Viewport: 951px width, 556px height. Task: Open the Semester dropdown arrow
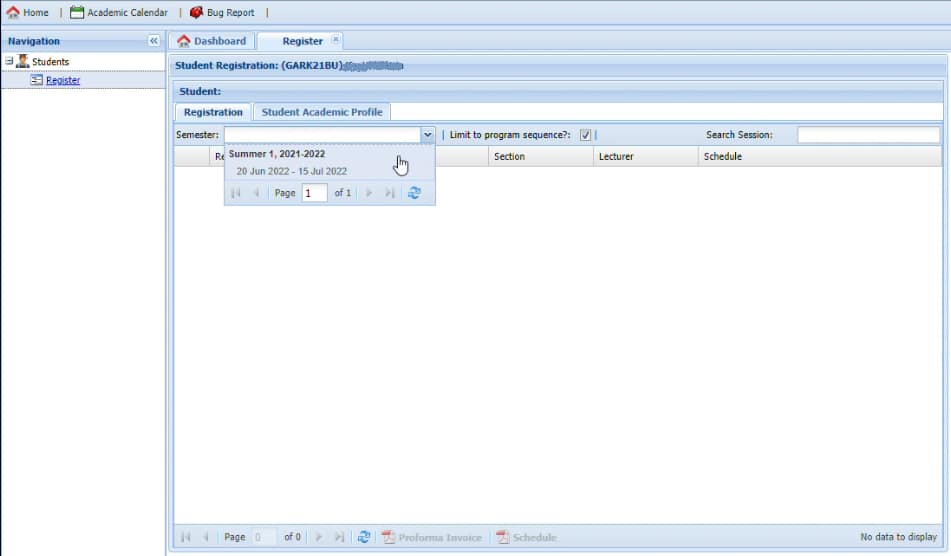click(427, 135)
